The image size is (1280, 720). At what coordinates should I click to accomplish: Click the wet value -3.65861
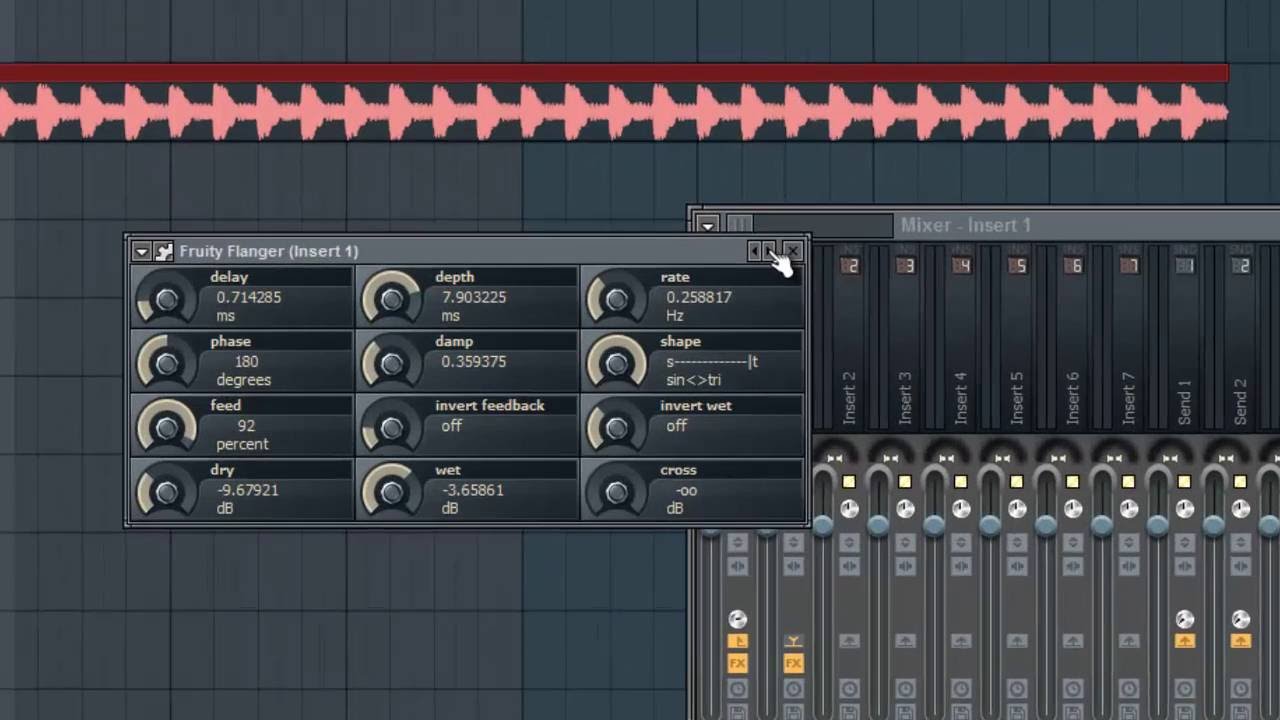[473, 490]
